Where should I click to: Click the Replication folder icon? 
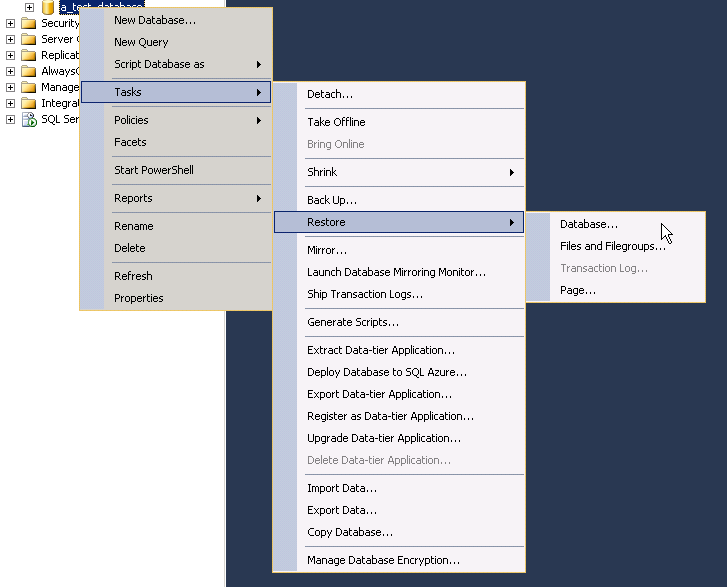click(28, 55)
